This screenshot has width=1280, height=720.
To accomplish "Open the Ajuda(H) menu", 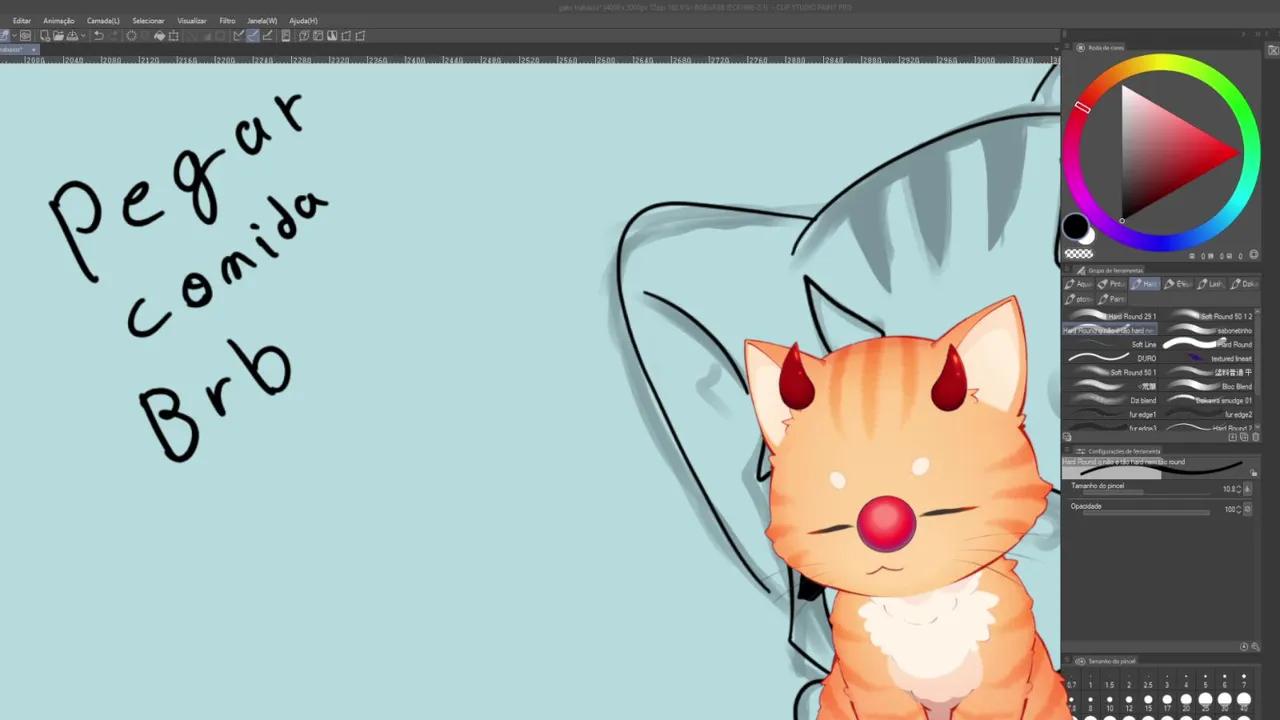I will [x=303, y=20].
